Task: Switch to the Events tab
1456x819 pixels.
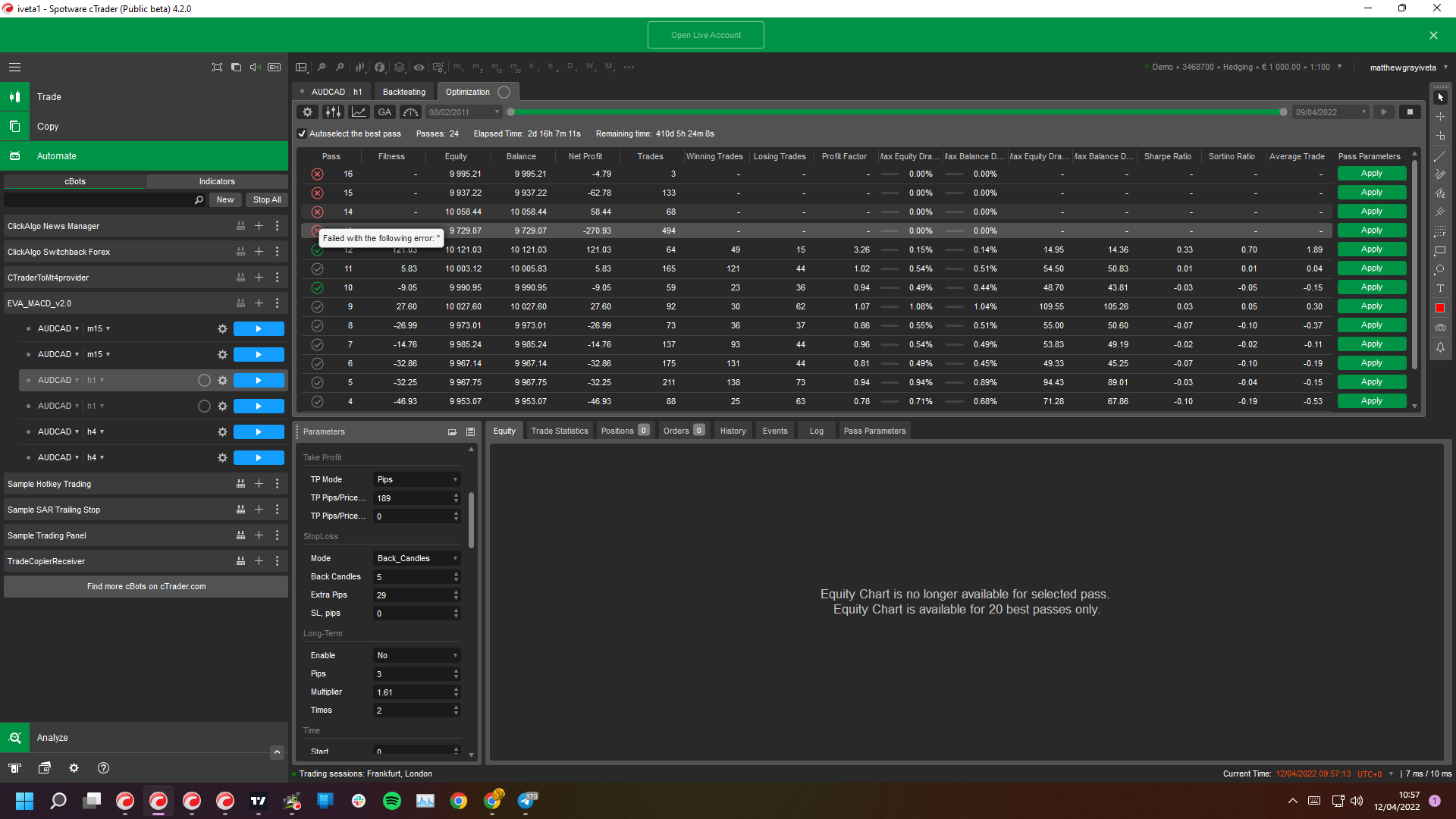Action: click(775, 431)
